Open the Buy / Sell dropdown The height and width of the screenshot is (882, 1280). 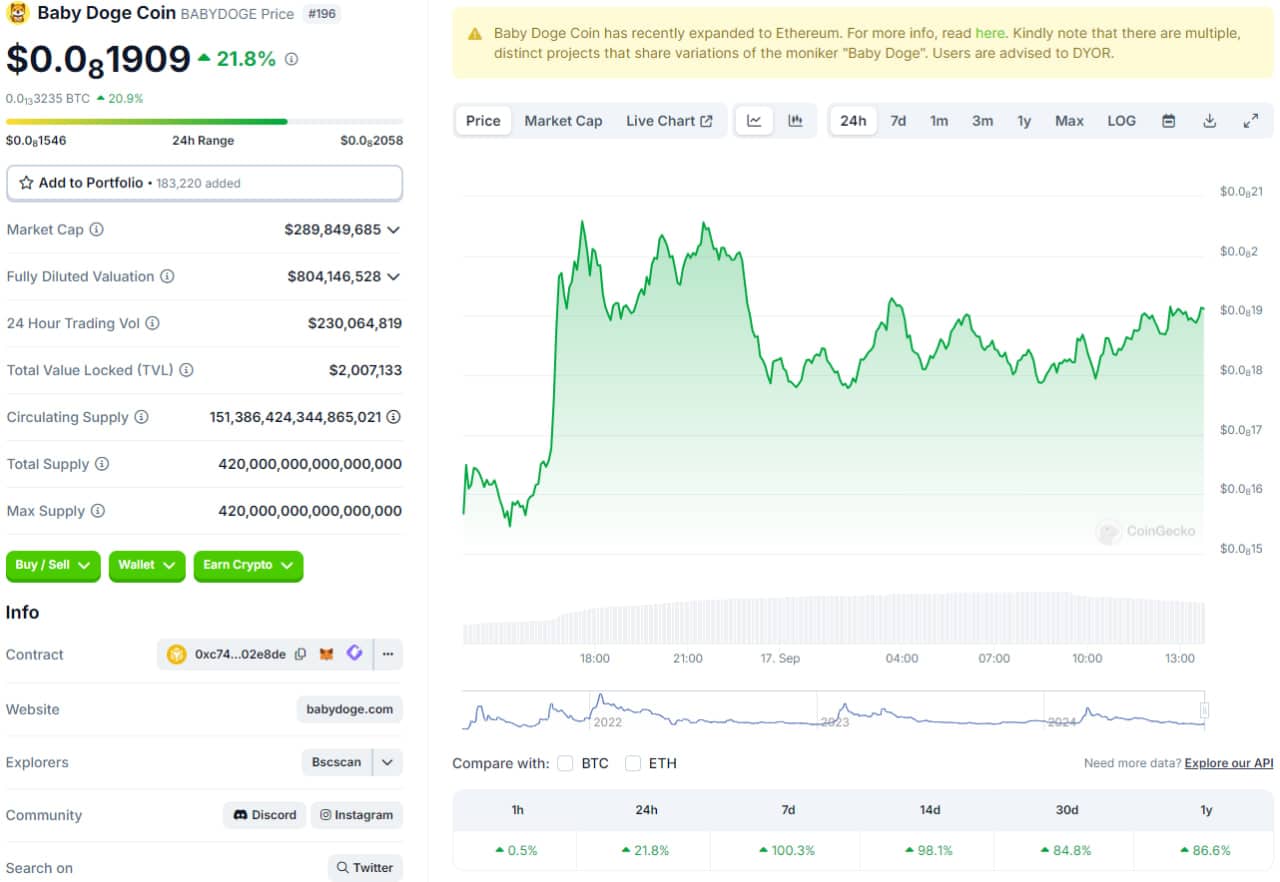pyautogui.click(x=53, y=565)
